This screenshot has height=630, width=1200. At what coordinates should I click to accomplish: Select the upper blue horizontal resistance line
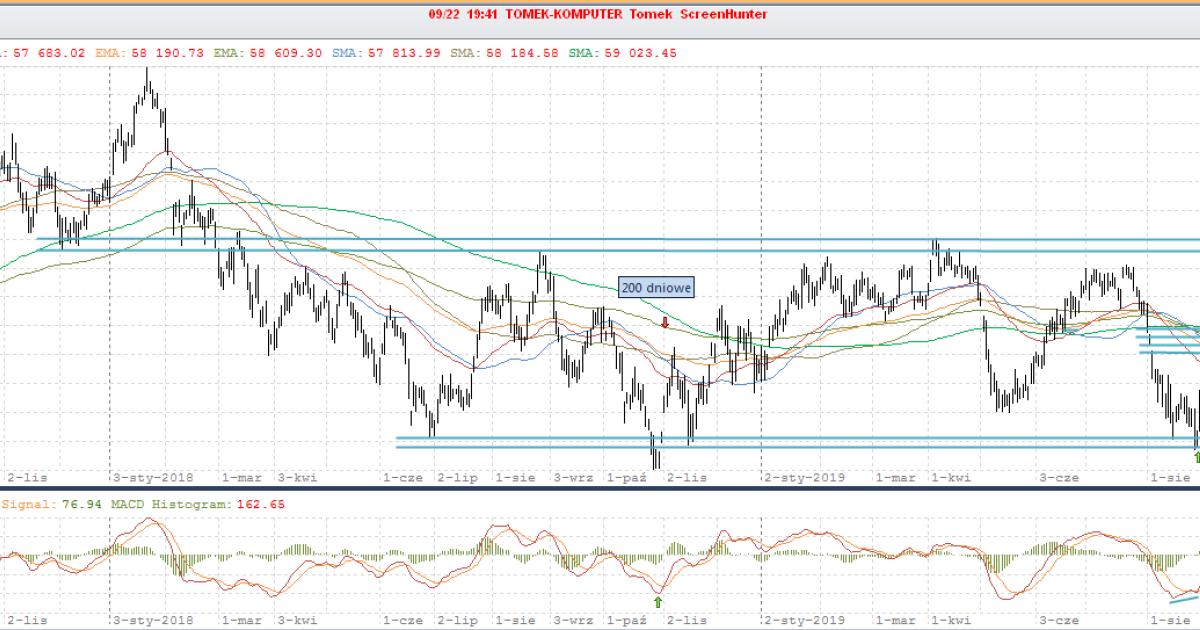pos(600,240)
